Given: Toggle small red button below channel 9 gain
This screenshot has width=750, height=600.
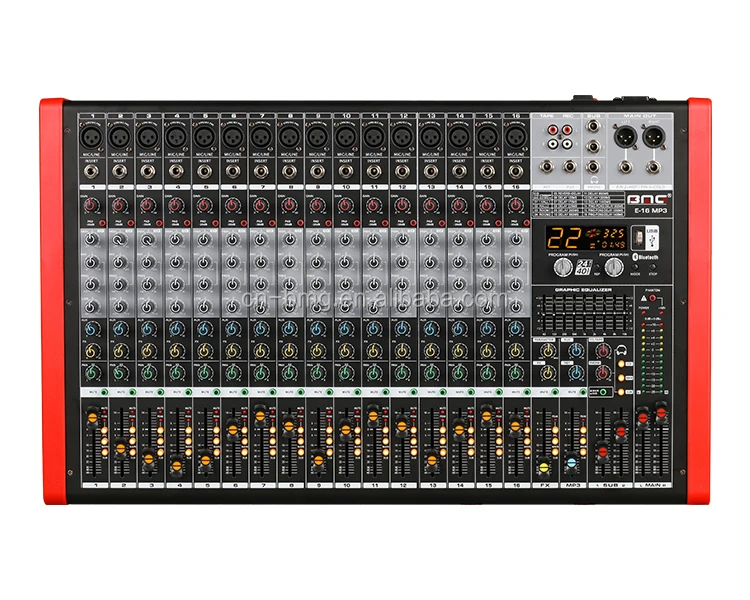Looking at the screenshot, I should [x=329, y=223].
